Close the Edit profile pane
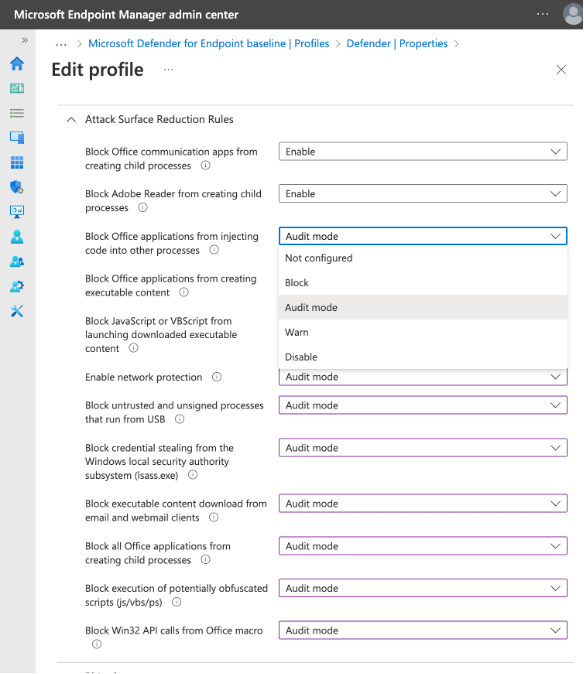 [x=561, y=70]
